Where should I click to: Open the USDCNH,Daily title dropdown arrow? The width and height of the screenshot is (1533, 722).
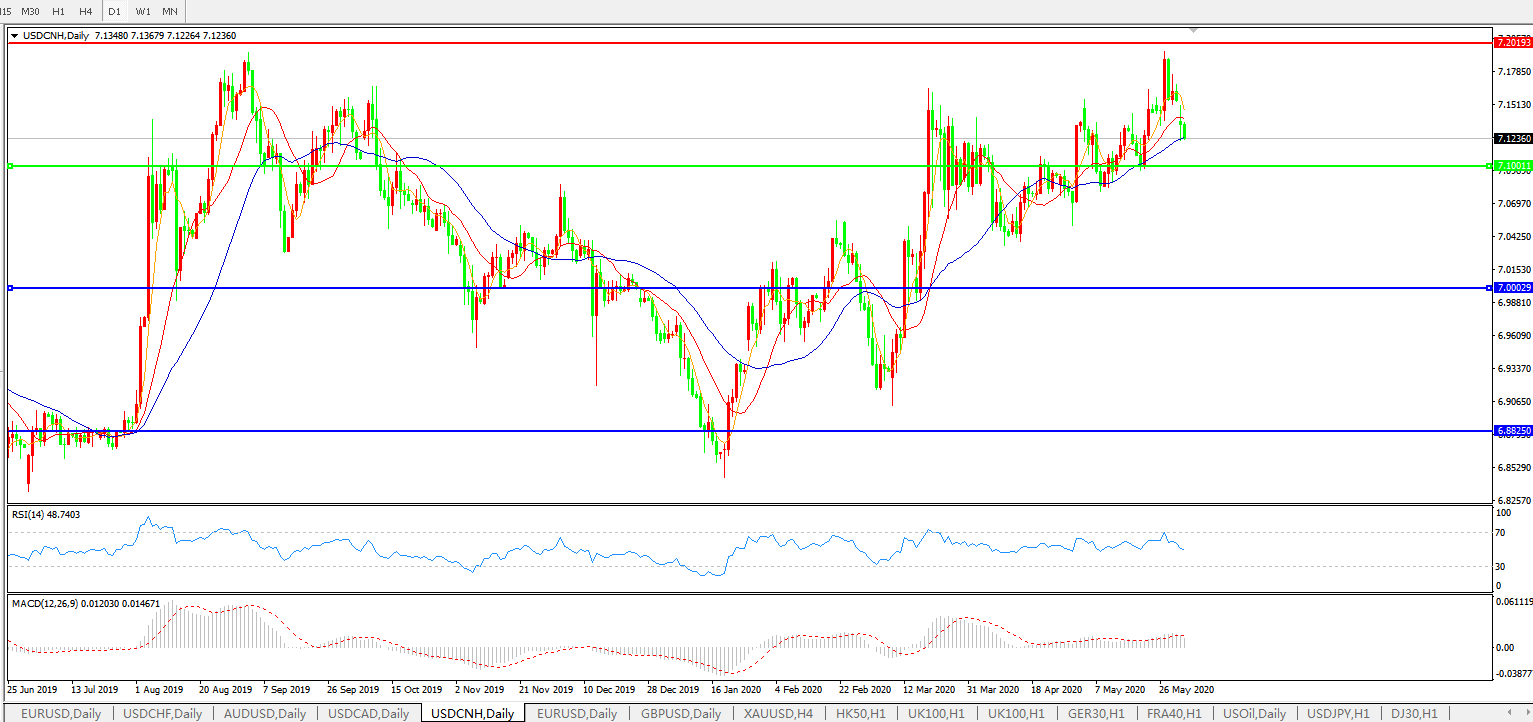(x=14, y=36)
